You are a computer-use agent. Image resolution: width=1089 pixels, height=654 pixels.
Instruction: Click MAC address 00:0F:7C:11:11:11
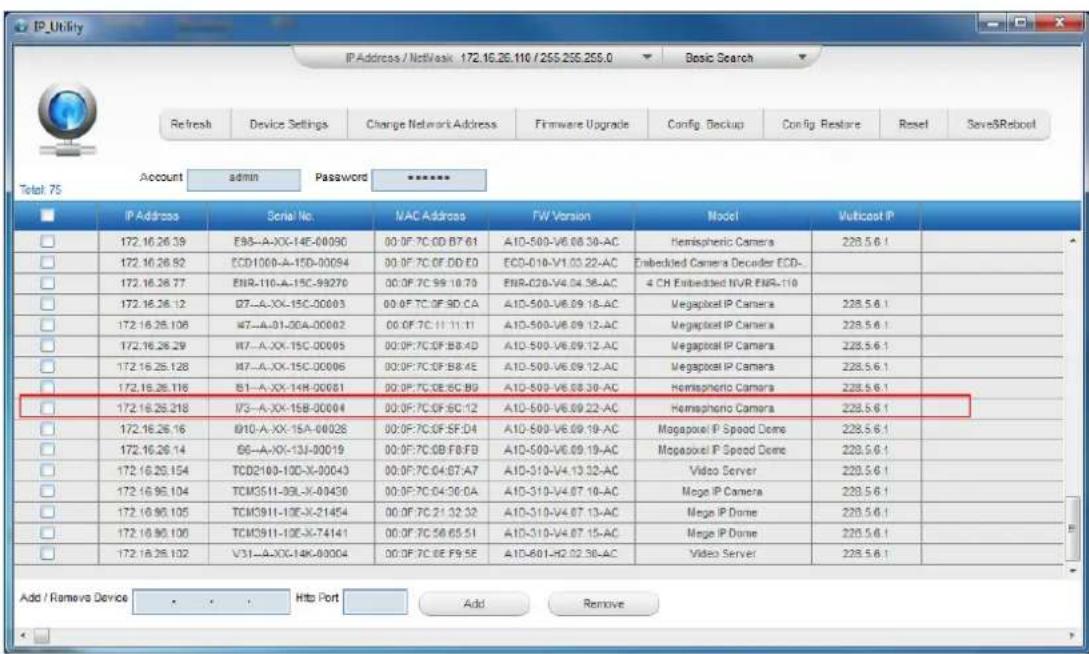[431, 325]
